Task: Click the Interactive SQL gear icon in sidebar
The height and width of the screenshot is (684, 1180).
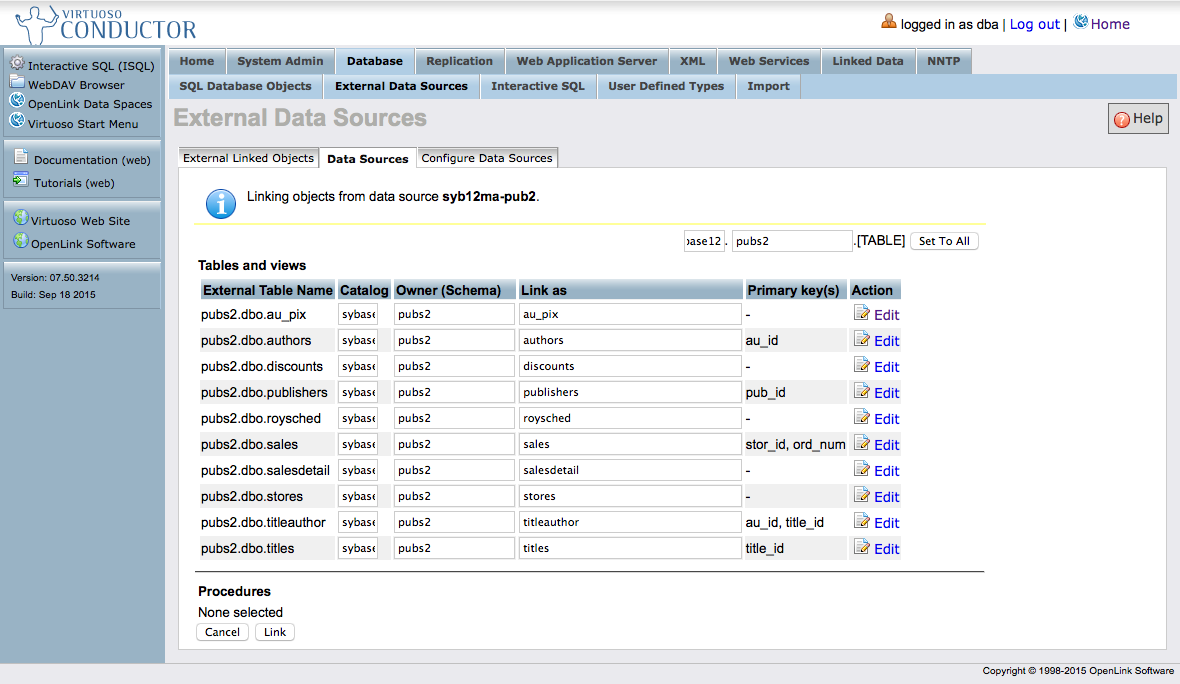Action: pyautogui.click(x=17, y=63)
